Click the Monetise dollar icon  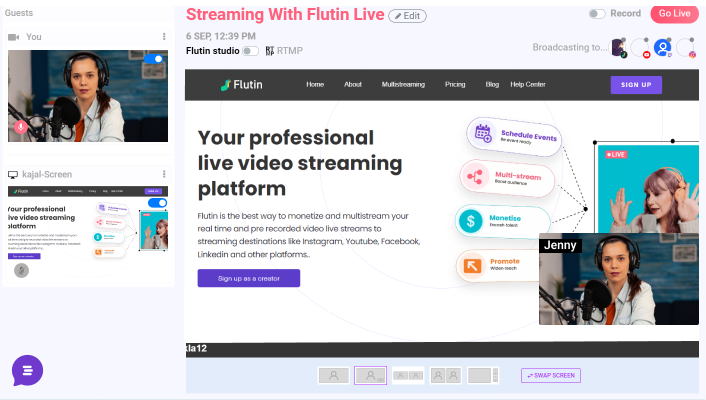coord(471,221)
